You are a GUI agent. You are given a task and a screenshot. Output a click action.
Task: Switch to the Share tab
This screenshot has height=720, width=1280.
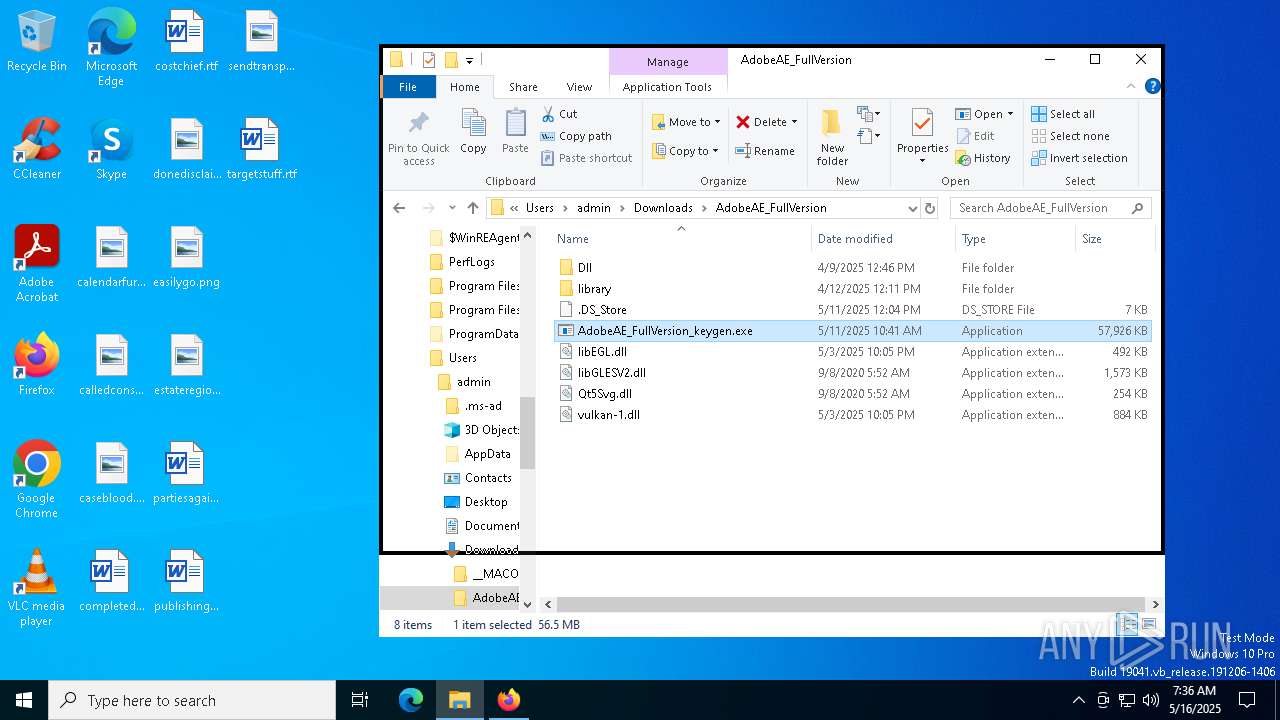coord(523,87)
